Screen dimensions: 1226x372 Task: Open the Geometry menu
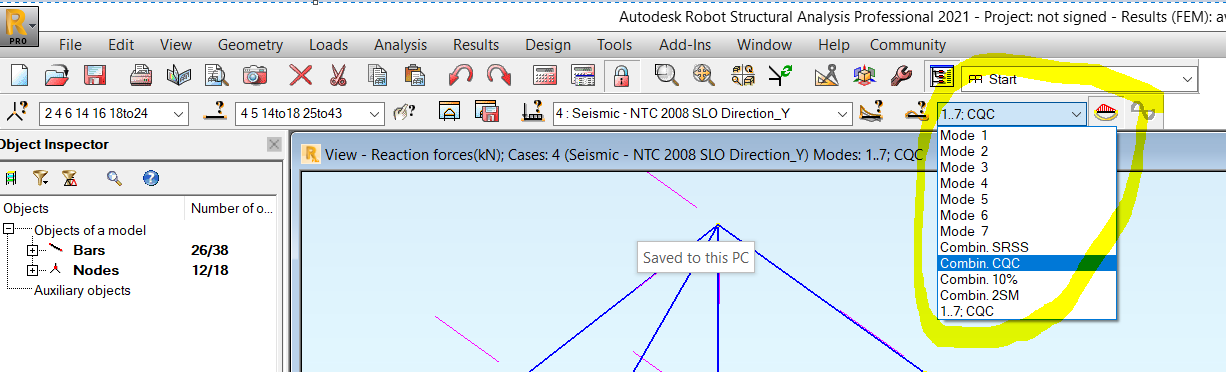coord(250,45)
